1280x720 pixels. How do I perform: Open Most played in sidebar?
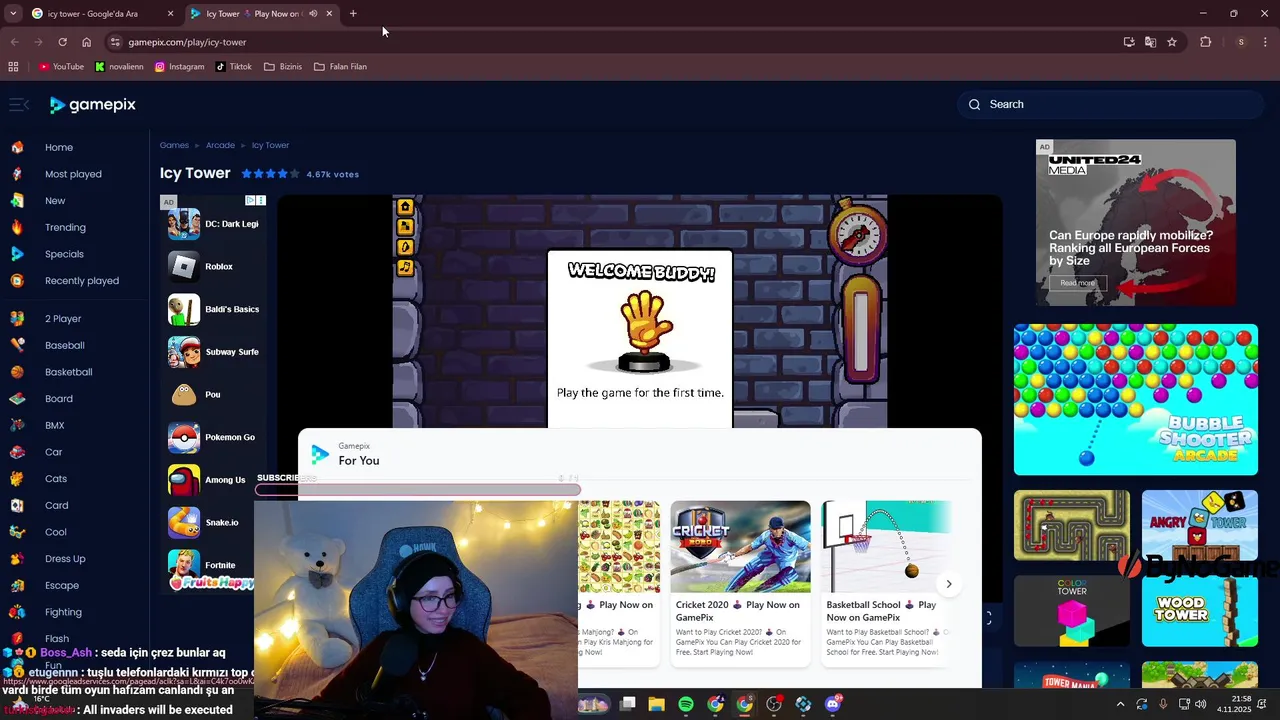coord(73,174)
